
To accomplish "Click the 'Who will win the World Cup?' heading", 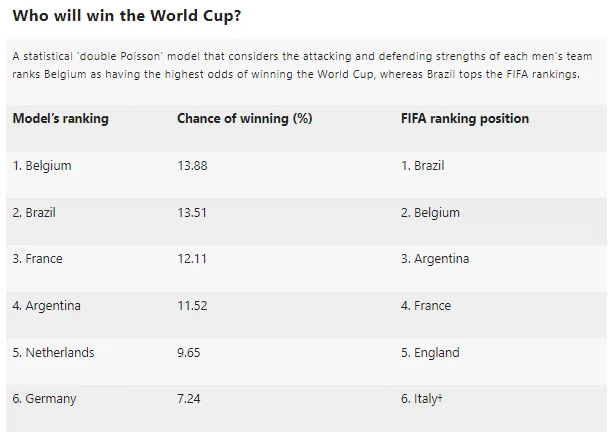I will (127, 16).
